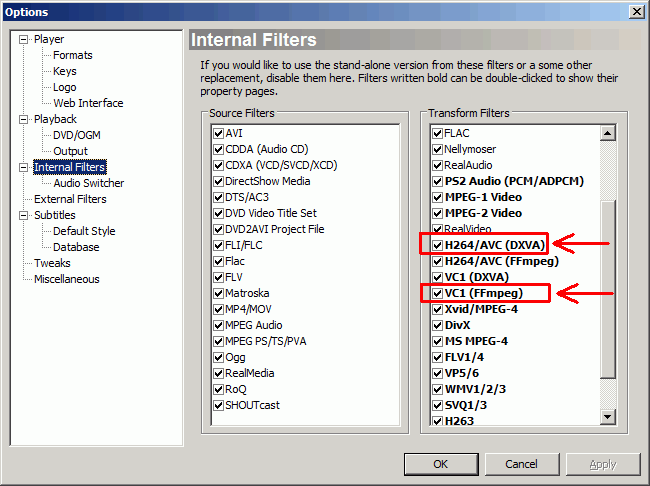This screenshot has width=650, height=486.
Task: Select the Player tree item label
Action: click(x=49, y=39)
